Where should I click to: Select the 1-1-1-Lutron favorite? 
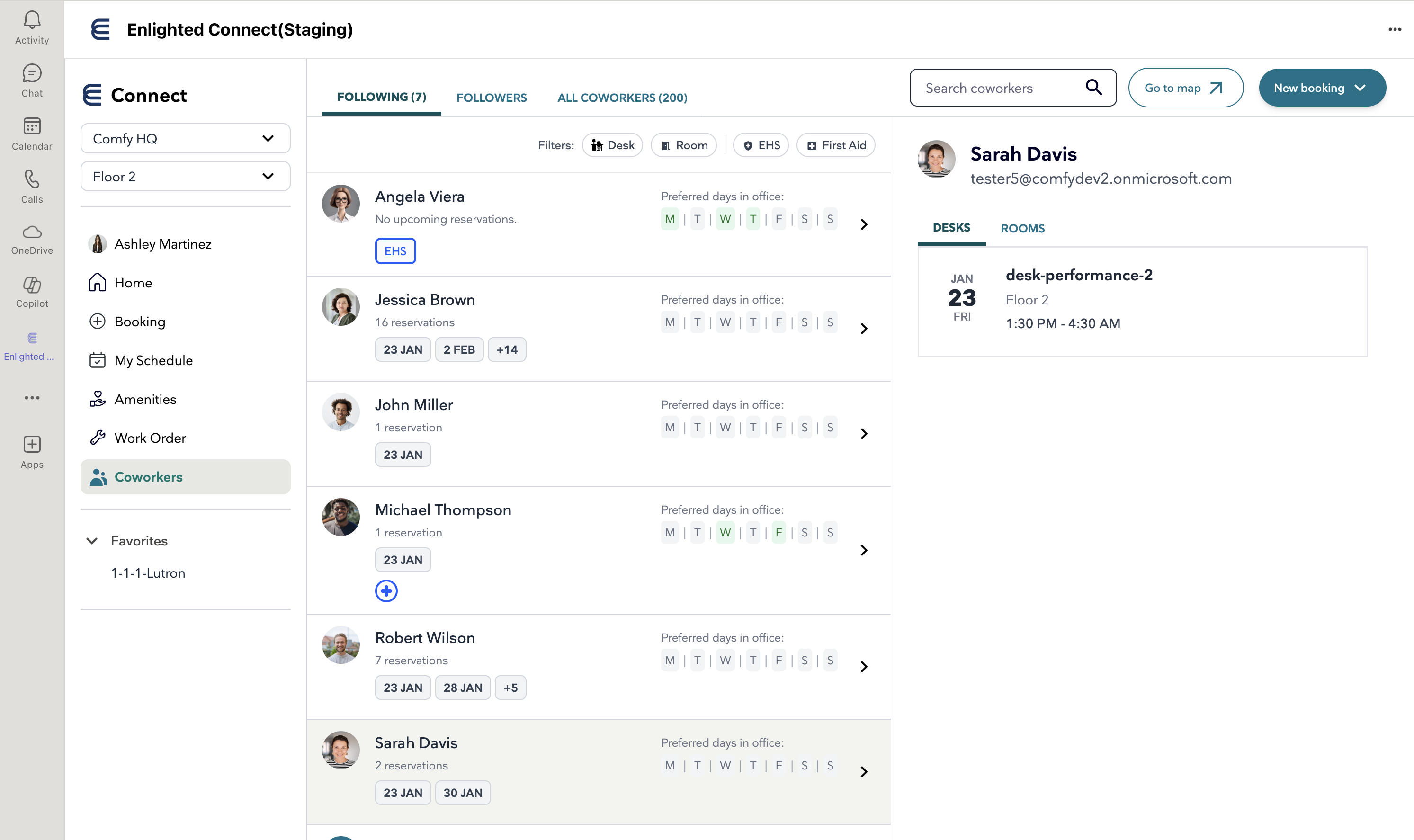(148, 573)
